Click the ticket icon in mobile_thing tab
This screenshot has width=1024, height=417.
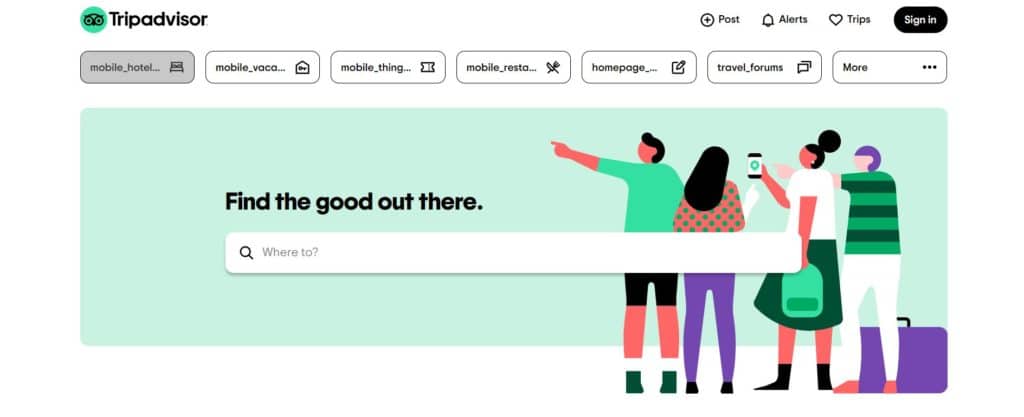(428, 67)
